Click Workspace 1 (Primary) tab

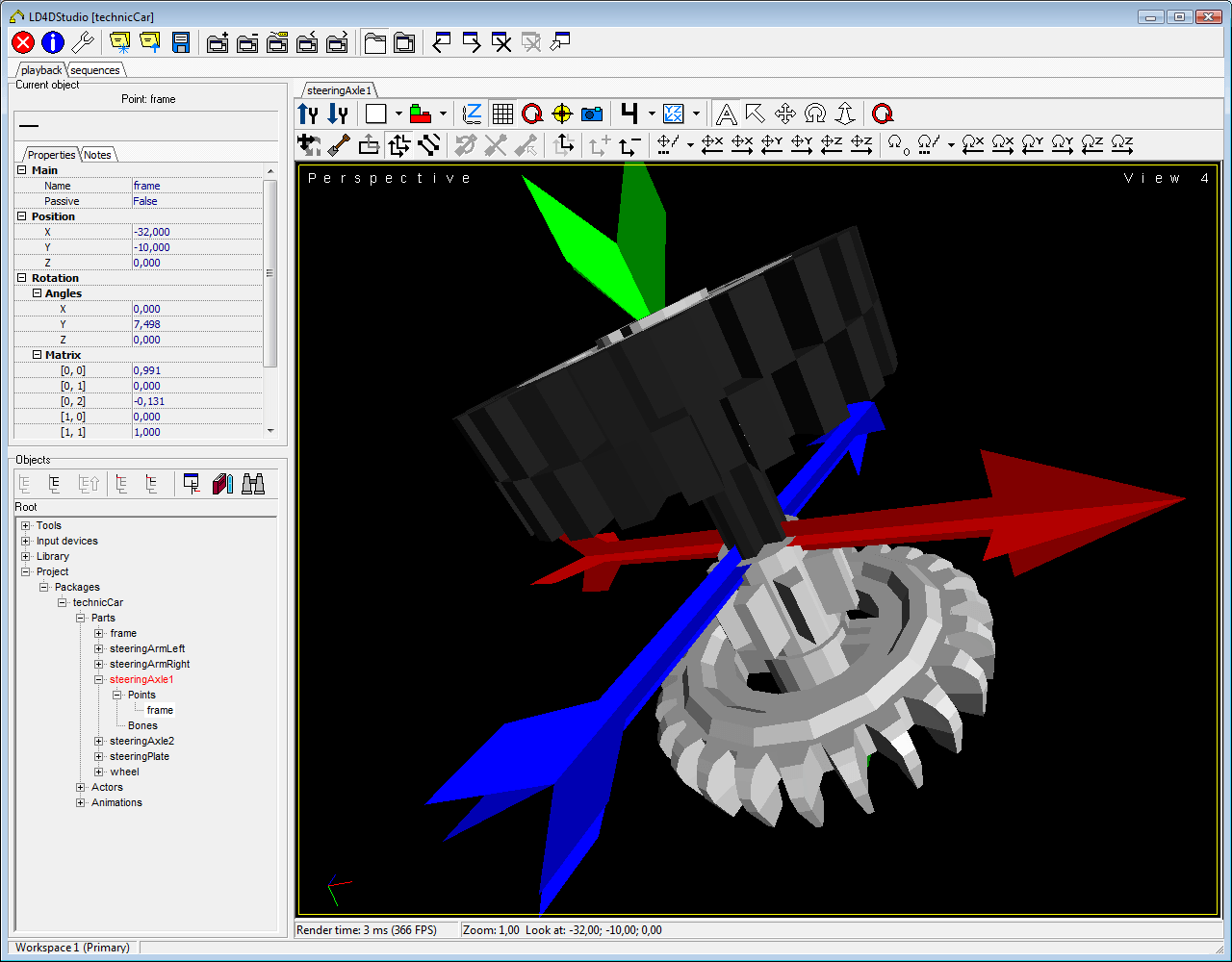coord(72,948)
